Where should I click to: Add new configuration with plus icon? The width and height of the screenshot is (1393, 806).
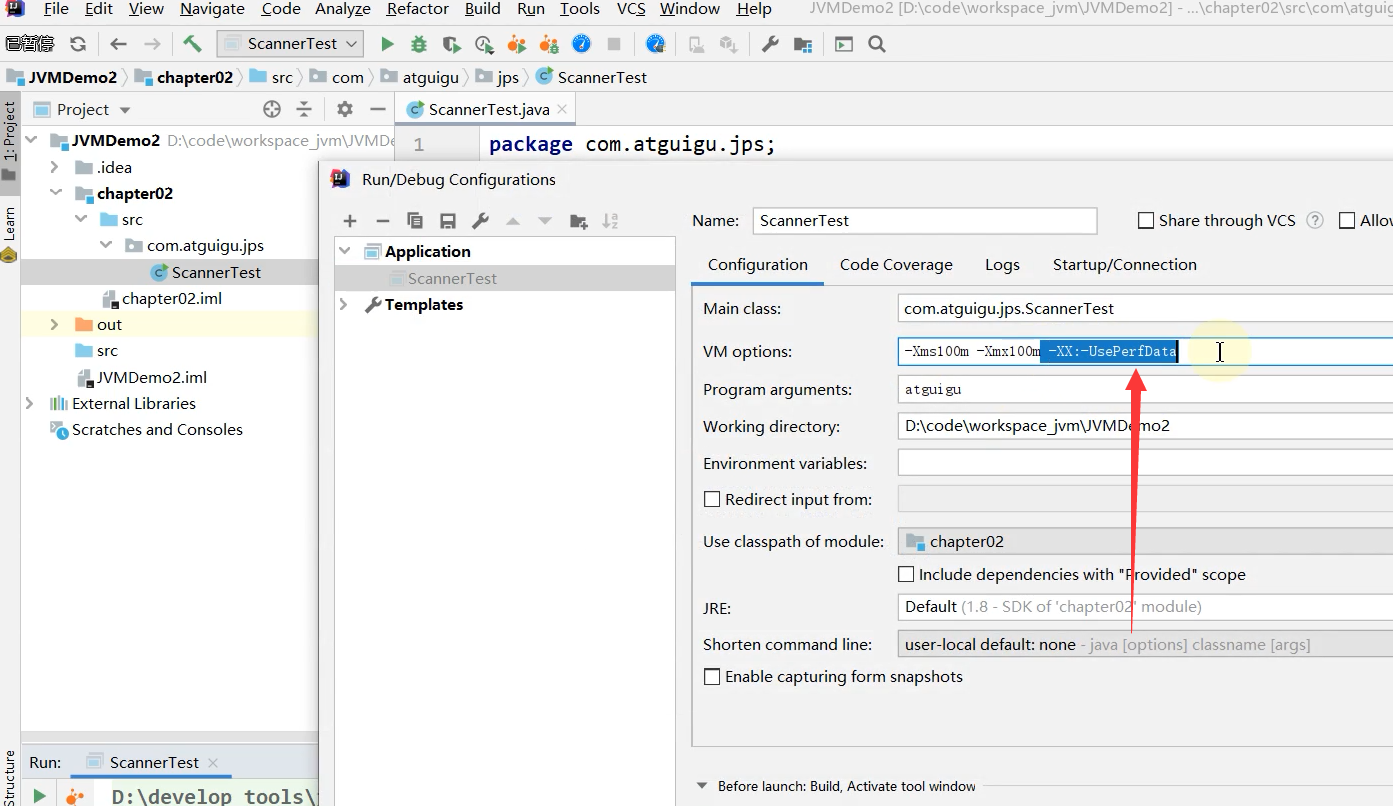coord(350,221)
